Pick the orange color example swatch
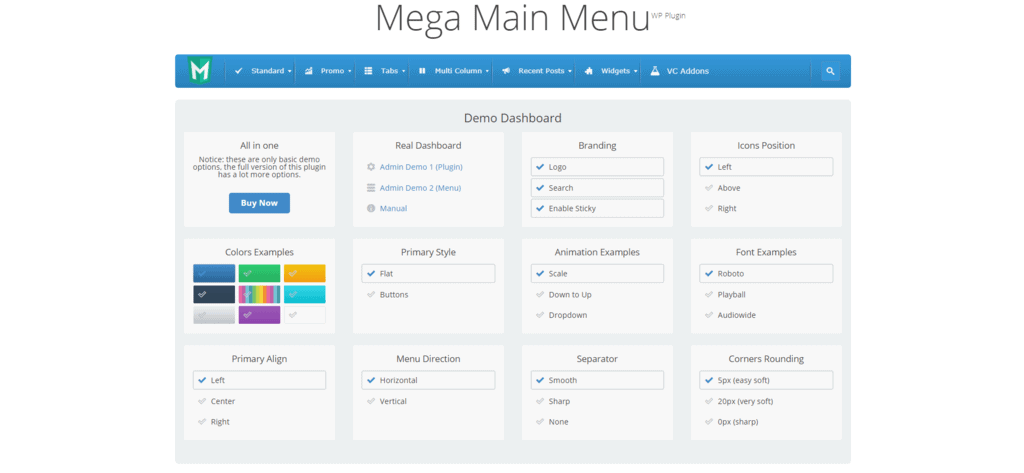The image size is (1024, 473). click(304, 273)
